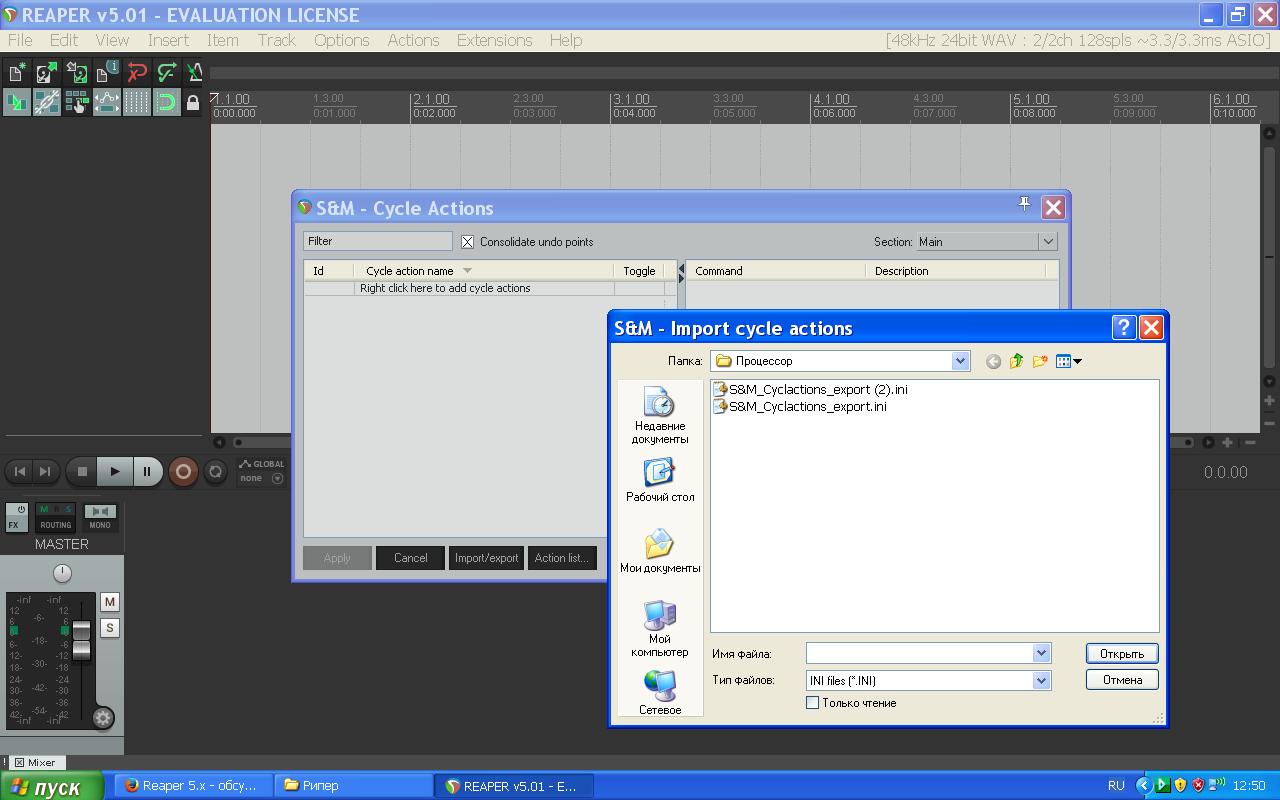Open the Options menu

[342, 40]
